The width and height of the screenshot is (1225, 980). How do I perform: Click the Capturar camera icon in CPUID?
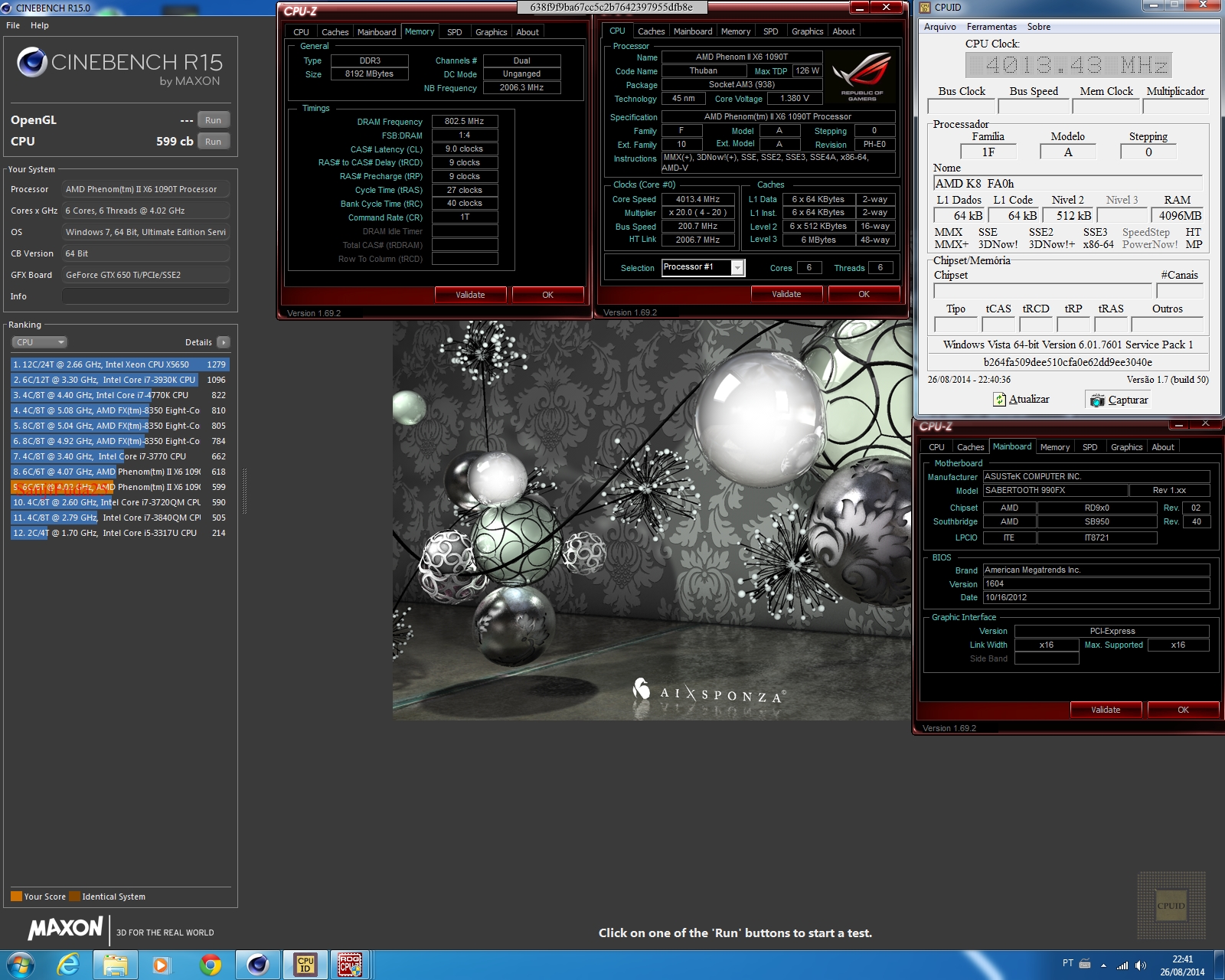pyautogui.click(x=1097, y=400)
